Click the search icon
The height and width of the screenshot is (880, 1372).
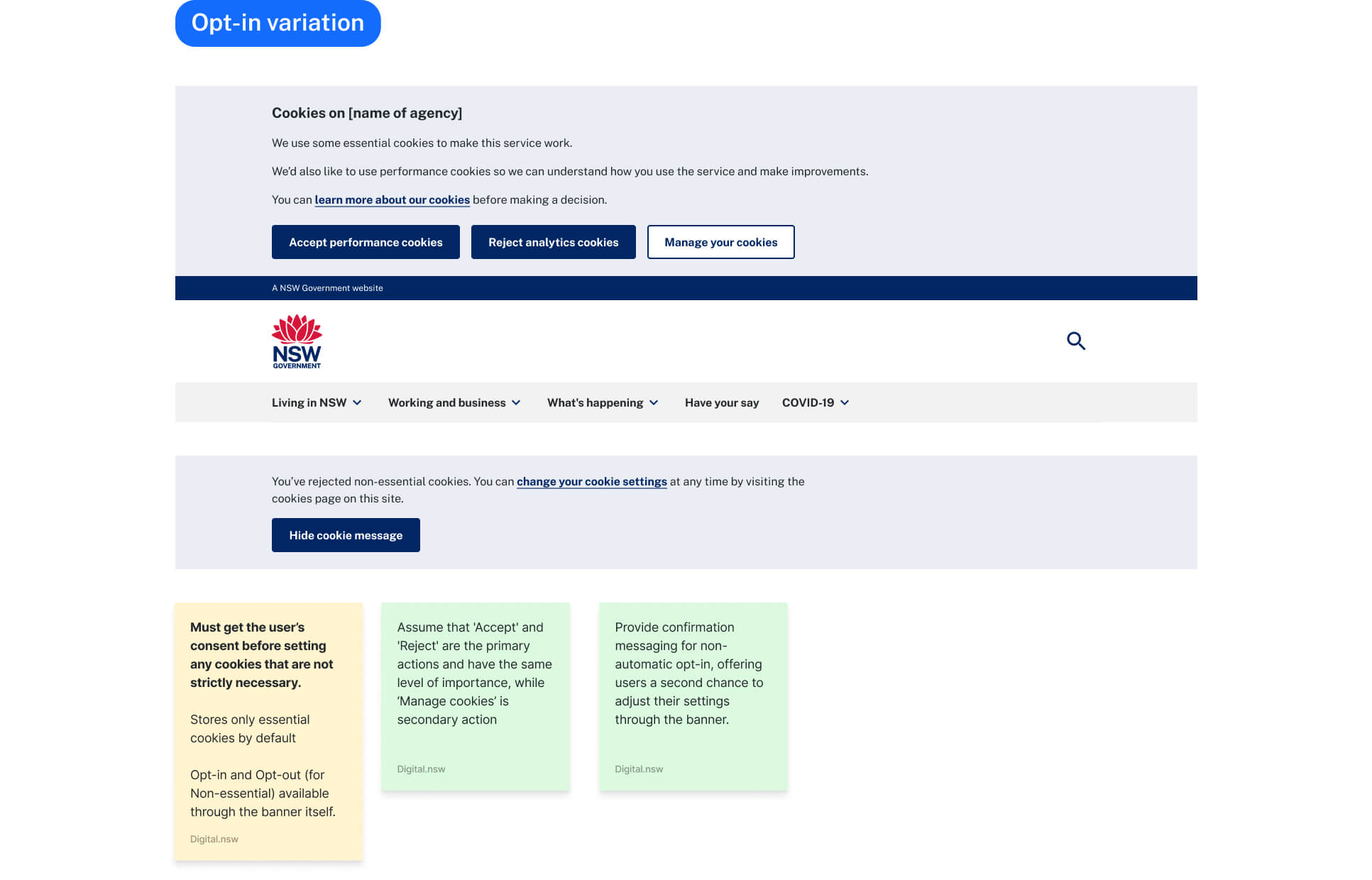(x=1076, y=341)
